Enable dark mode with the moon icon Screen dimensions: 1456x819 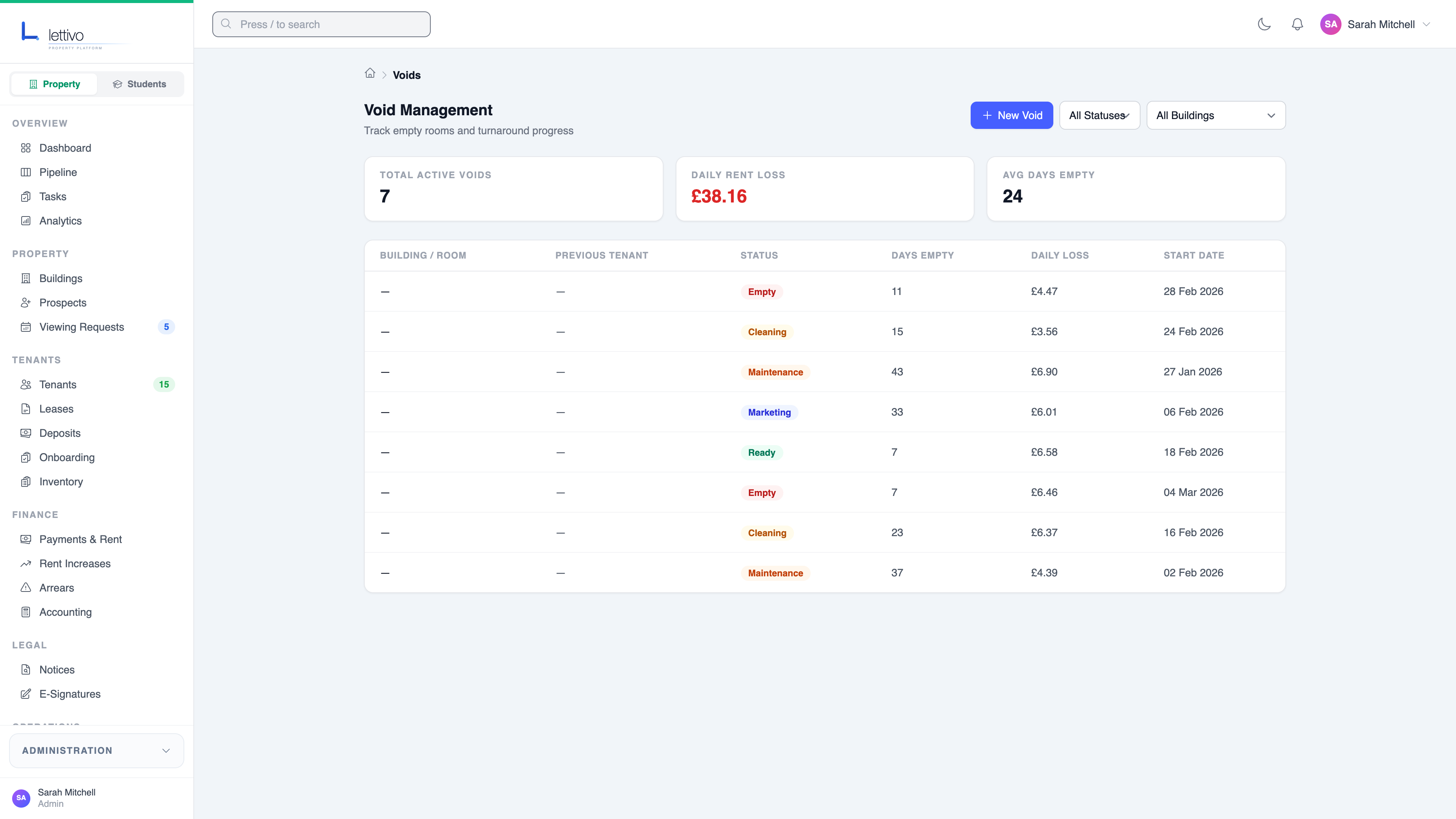click(x=1265, y=24)
